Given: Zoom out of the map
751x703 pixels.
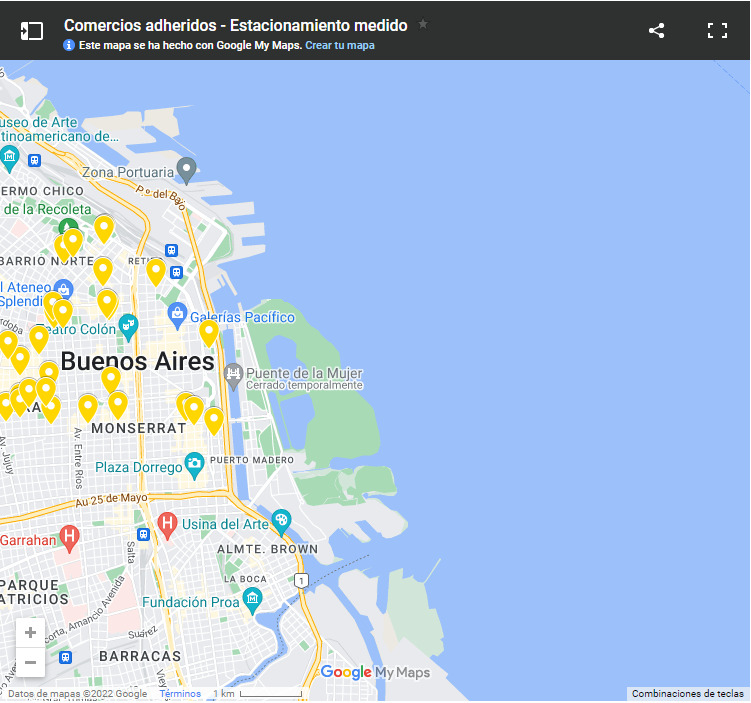Looking at the screenshot, I should 30,661.
